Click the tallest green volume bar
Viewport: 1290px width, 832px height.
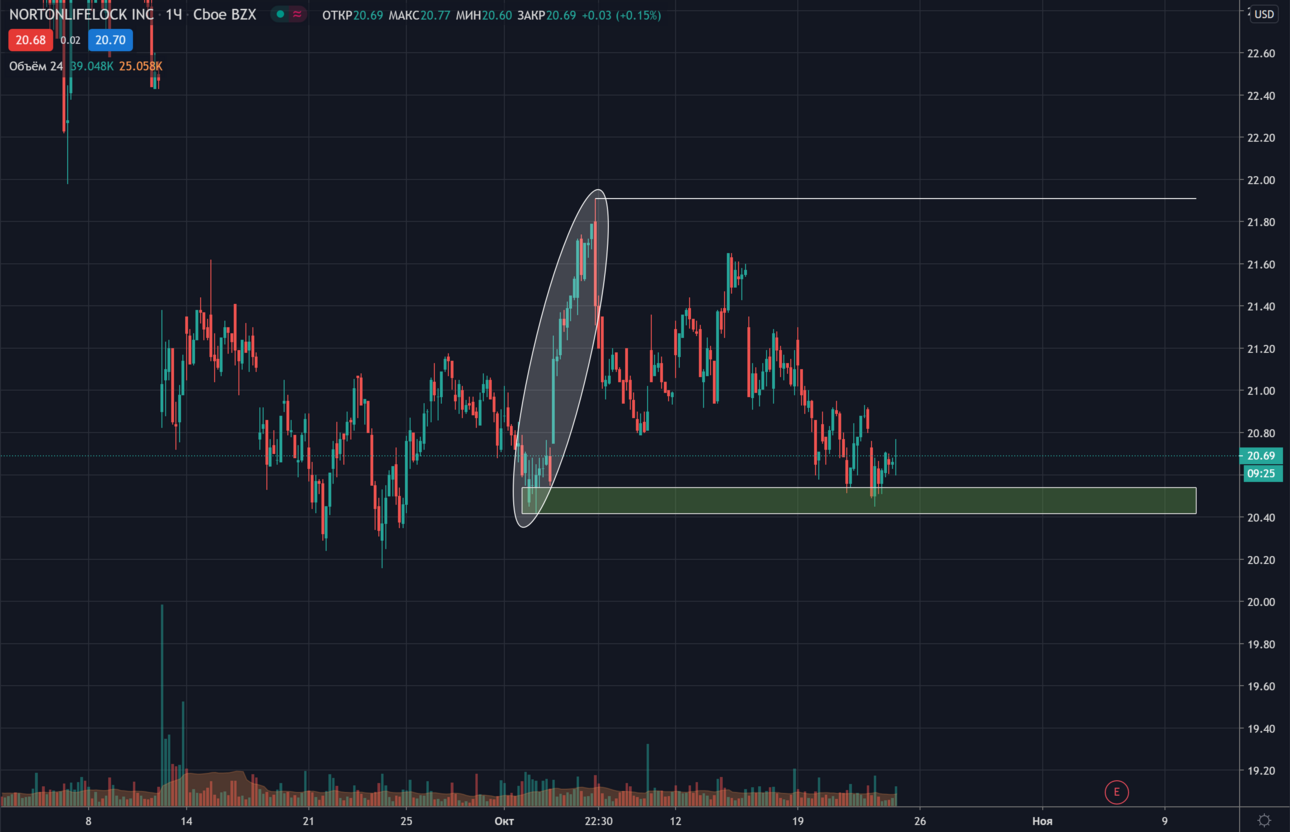point(162,705)
